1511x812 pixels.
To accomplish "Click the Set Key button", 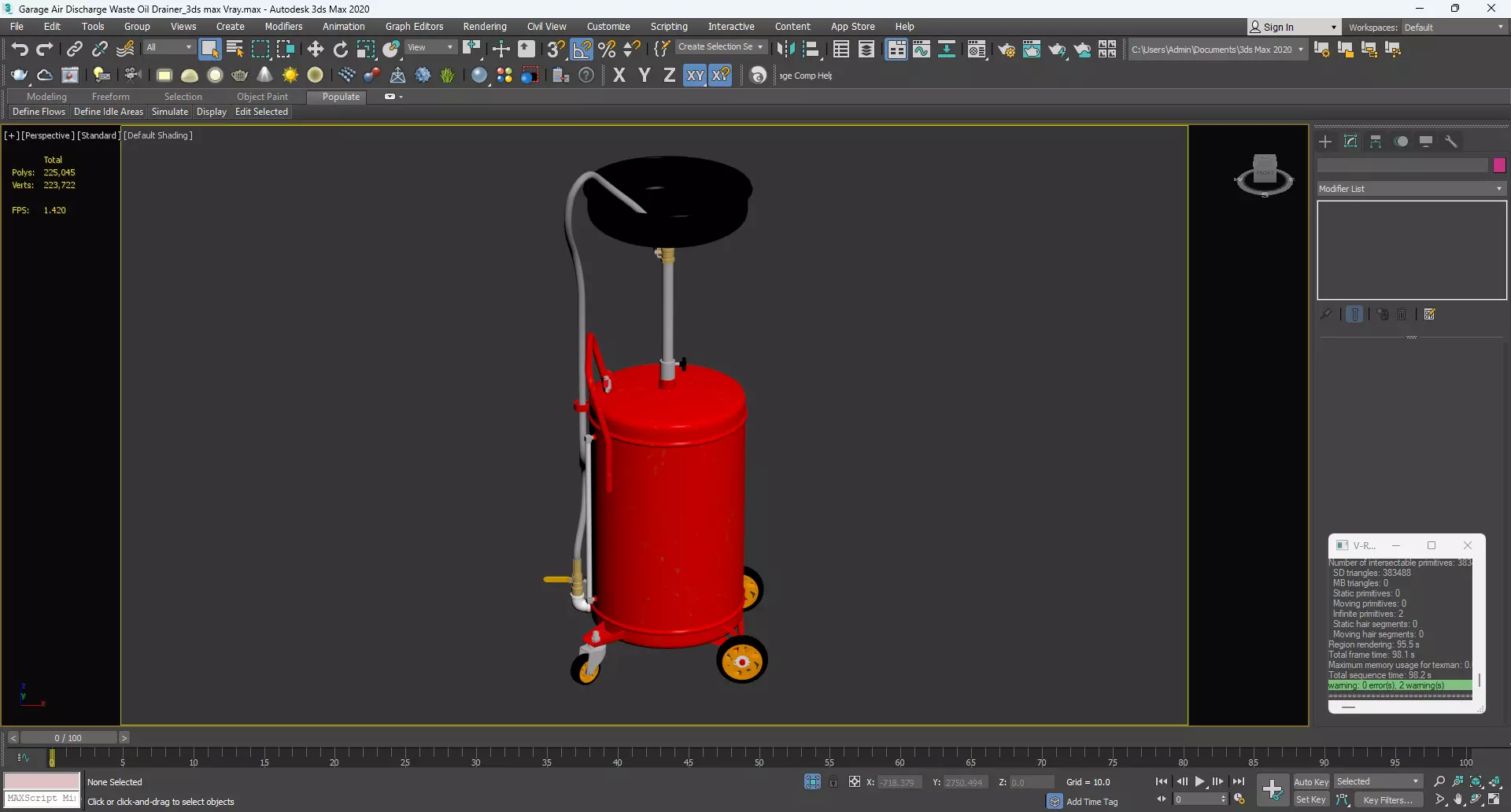I will point(1311,799).
